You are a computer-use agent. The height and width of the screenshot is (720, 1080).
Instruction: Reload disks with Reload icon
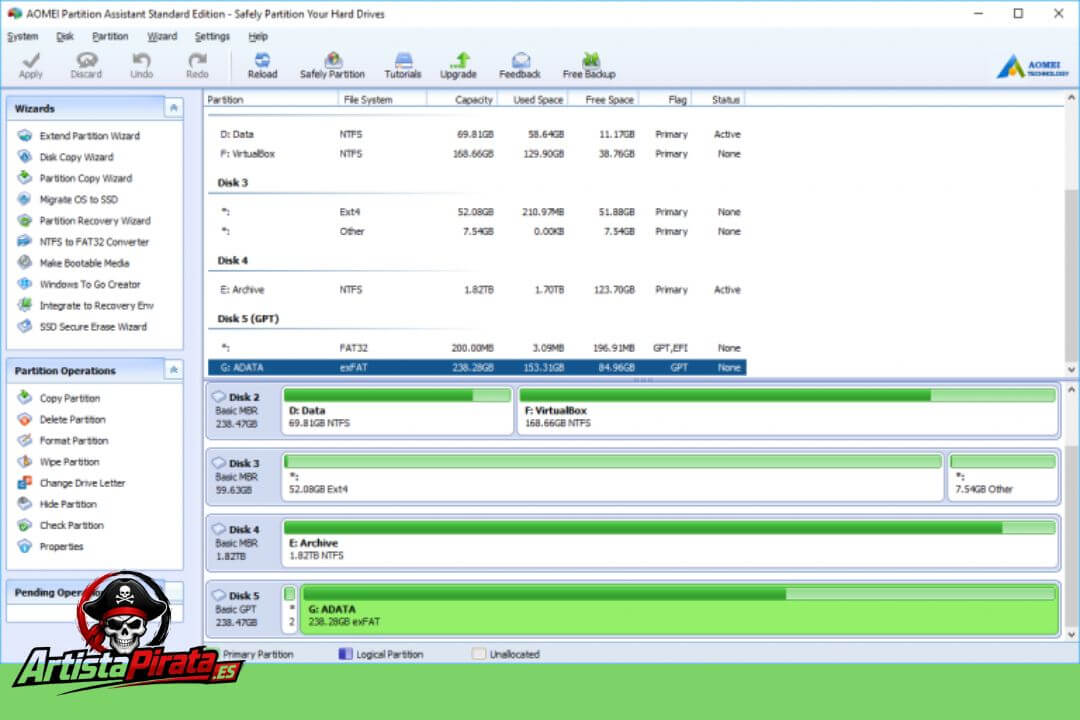coord(262,65)
